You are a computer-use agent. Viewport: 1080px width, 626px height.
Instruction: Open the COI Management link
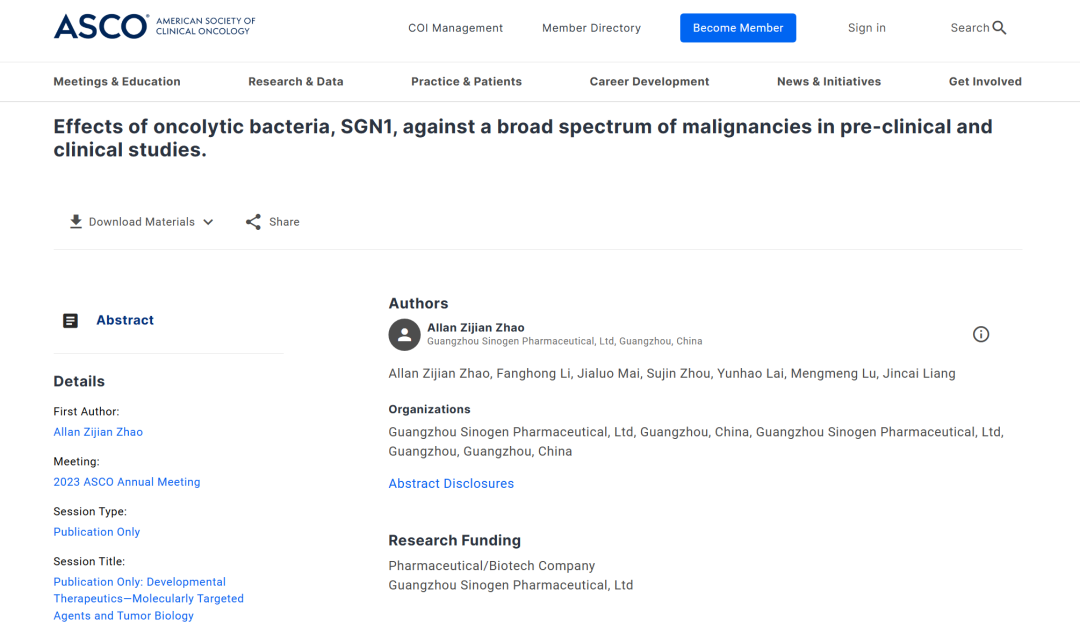point(455,28)
